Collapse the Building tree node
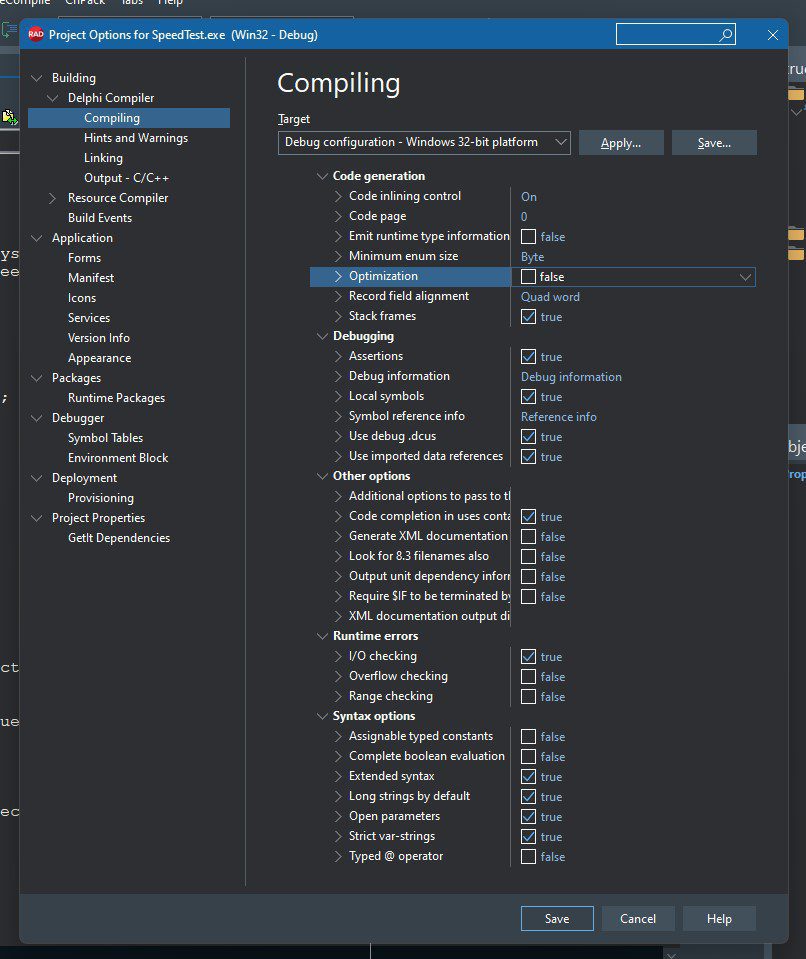The image size is (806, 959). coord(37,78)
